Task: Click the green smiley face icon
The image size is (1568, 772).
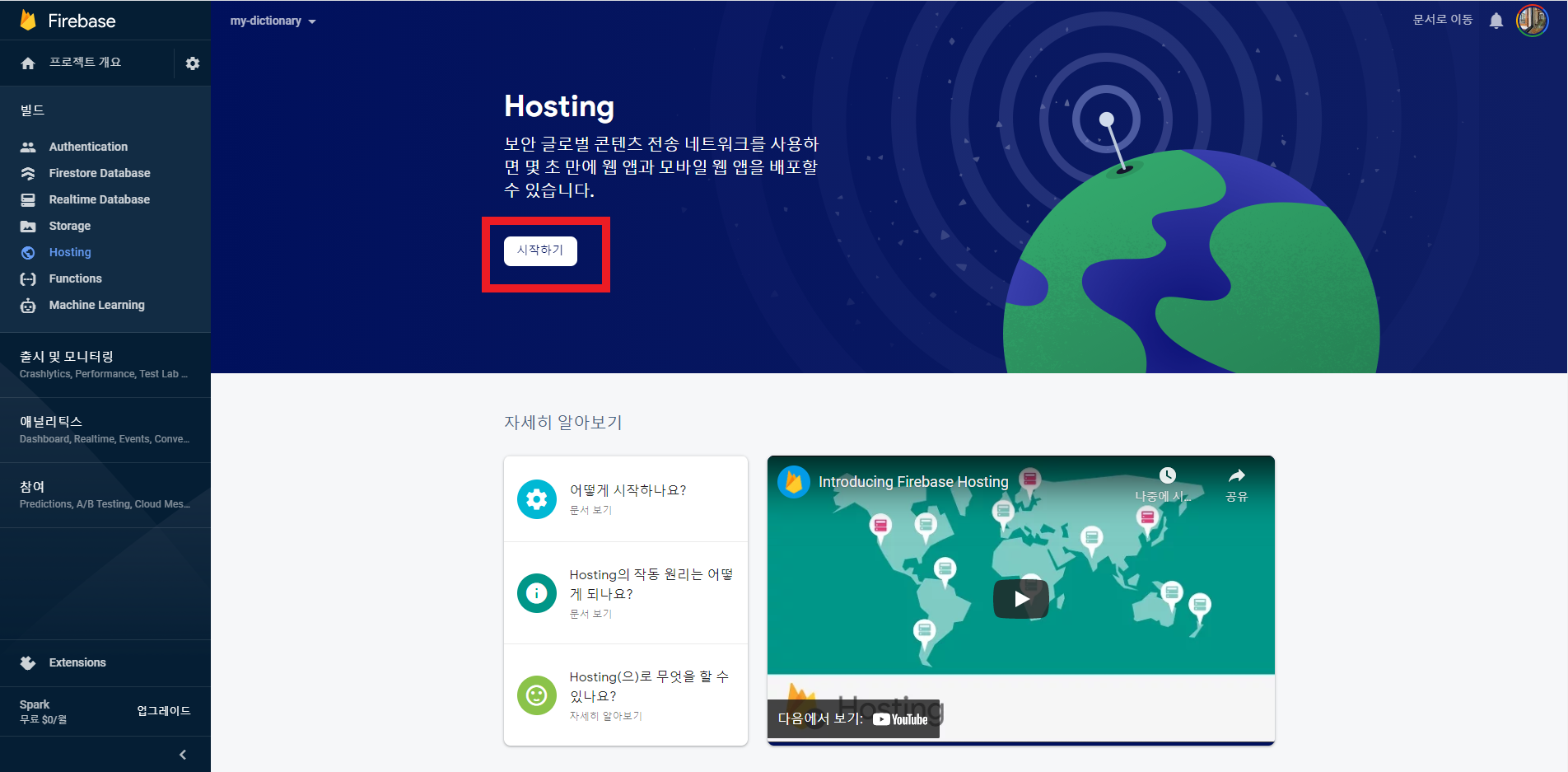Action: click(537, 695)
